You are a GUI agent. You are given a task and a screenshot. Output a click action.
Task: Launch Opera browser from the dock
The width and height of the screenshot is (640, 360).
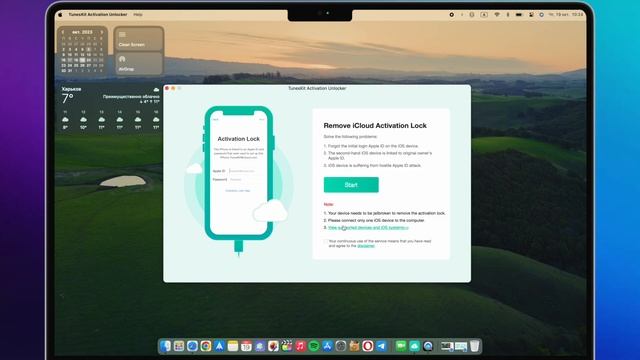click(x=368, y=346)
